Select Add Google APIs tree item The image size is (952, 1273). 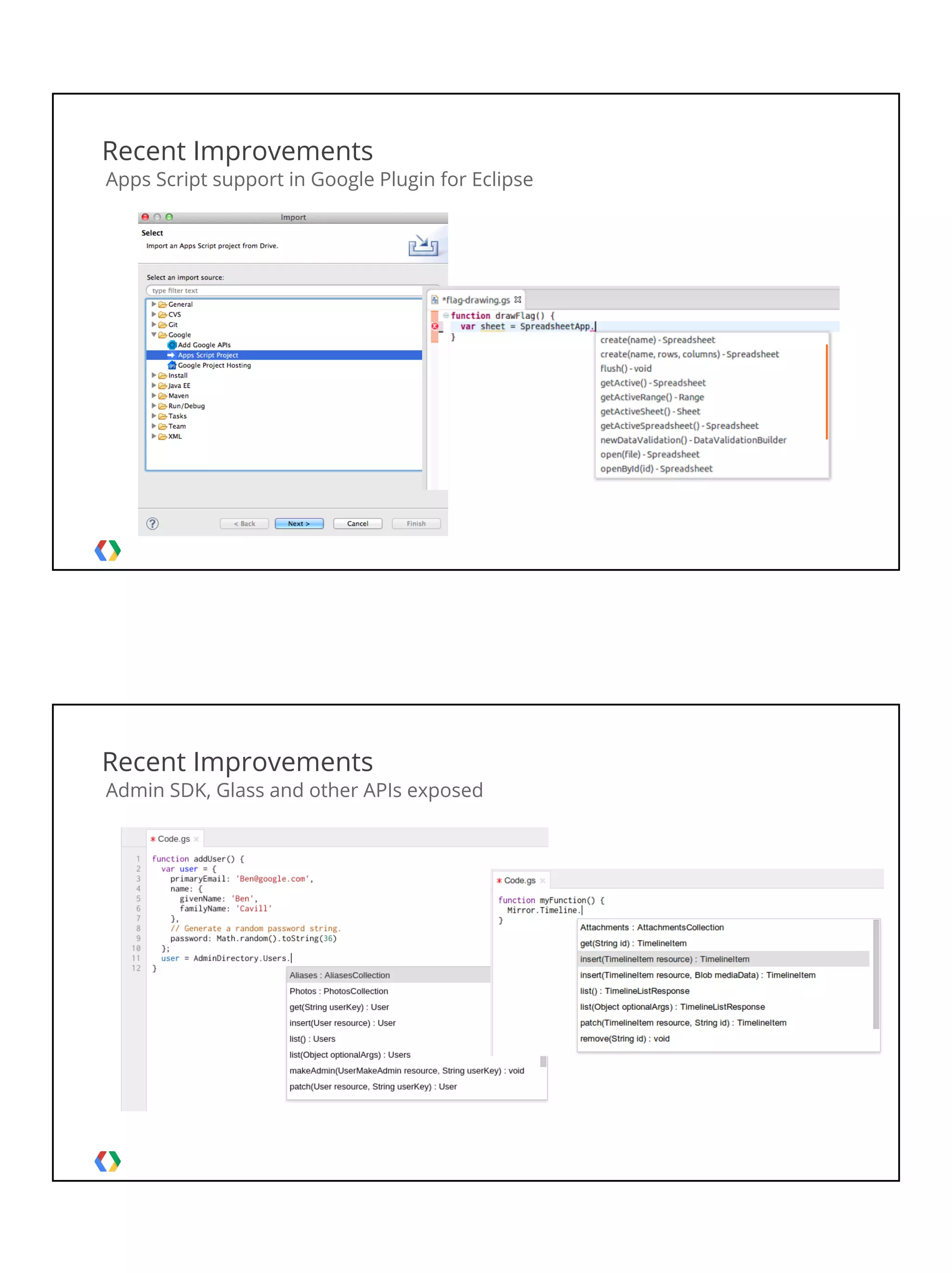pos(199,345)
